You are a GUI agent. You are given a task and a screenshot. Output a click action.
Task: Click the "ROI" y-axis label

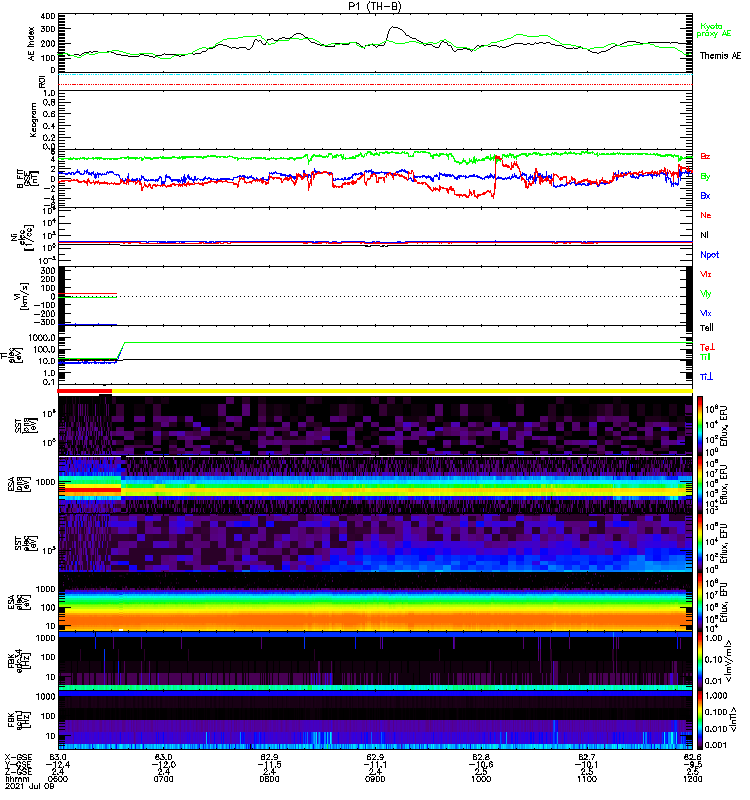point(42,81)
